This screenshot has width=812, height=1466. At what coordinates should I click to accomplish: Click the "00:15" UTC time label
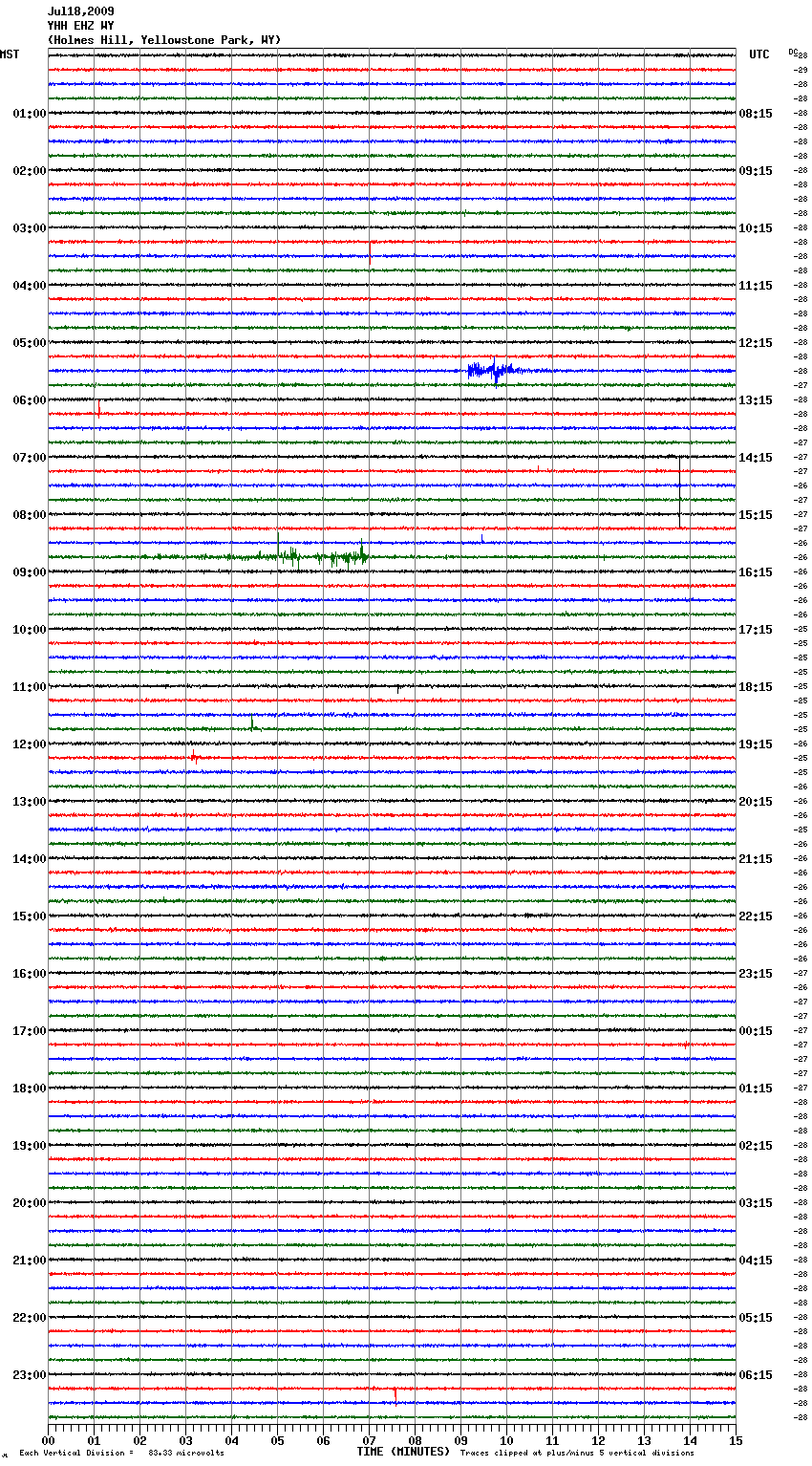pos(756,1031)
